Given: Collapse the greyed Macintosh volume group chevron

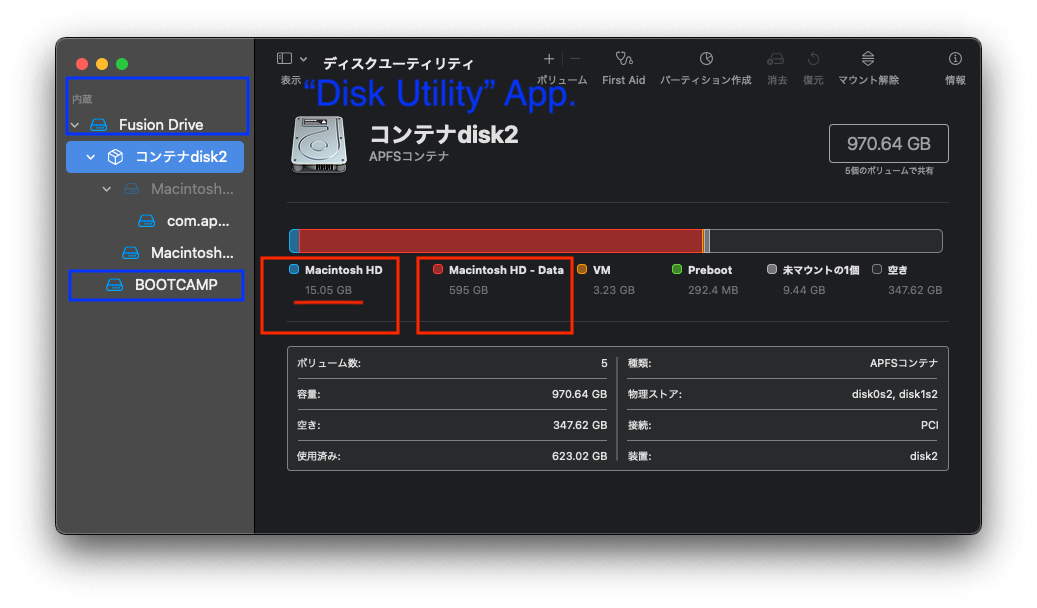Looking at the screenshot, I should pyautogui.click(x=106, y=189).
